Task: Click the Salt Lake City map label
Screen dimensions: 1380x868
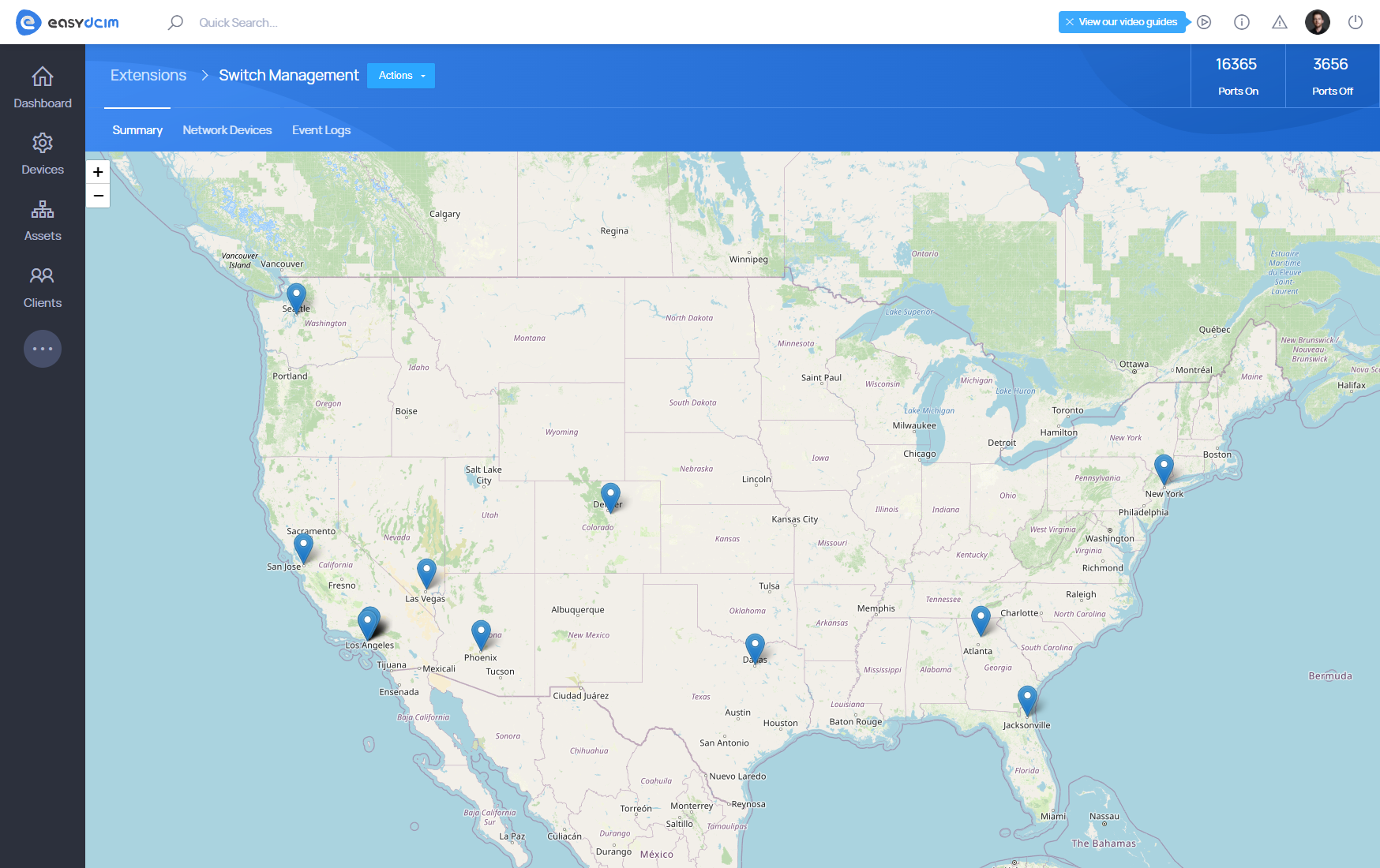Action: (484, 475)
